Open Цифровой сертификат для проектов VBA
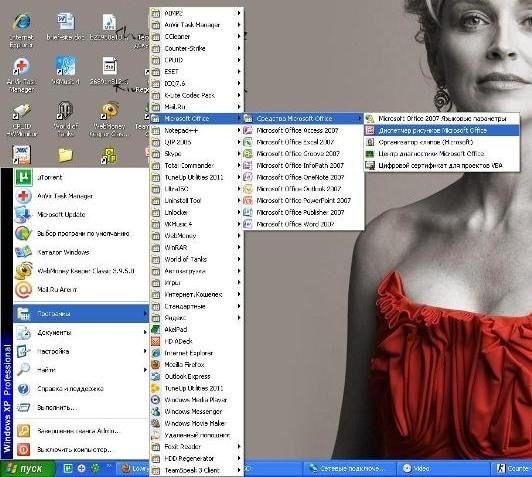 (442, 166)
